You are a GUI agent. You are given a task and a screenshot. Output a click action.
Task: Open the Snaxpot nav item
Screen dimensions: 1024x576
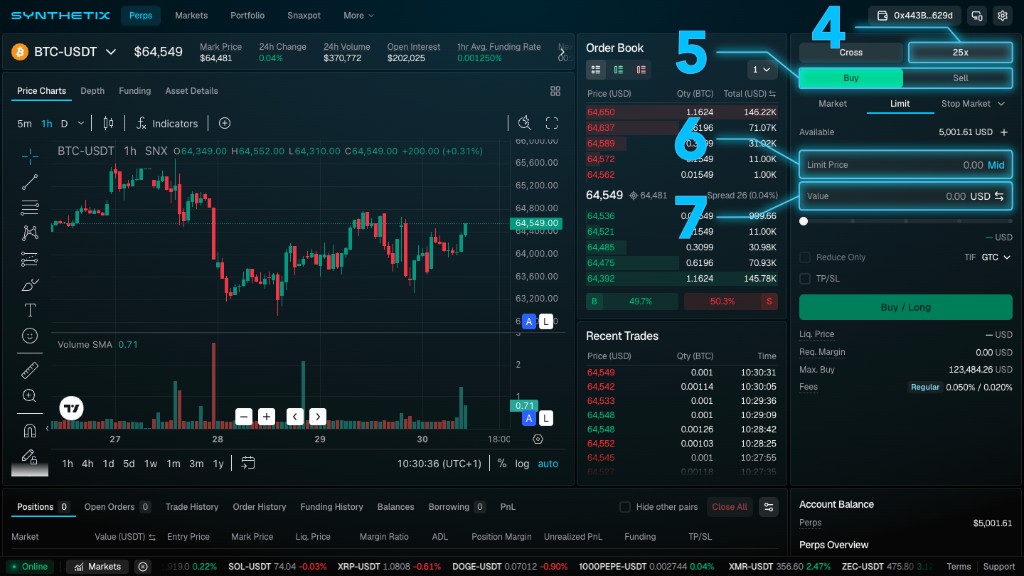(x=304, y=16)
